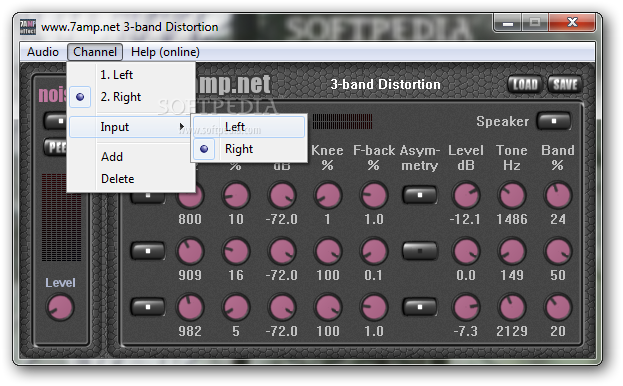The height and width of the screenshot is (386, 623).
Task: Click the value 2129 under Tone knob
Action: [512, 331]
